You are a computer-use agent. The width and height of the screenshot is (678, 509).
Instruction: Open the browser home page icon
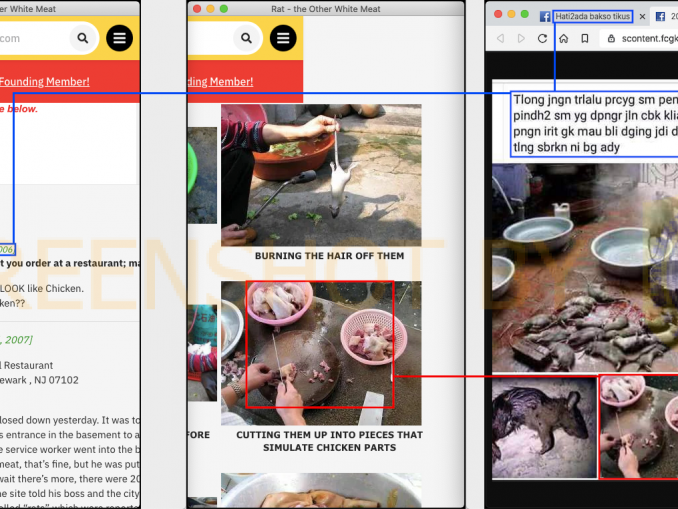pyautogui.click(x=563, y=38)
